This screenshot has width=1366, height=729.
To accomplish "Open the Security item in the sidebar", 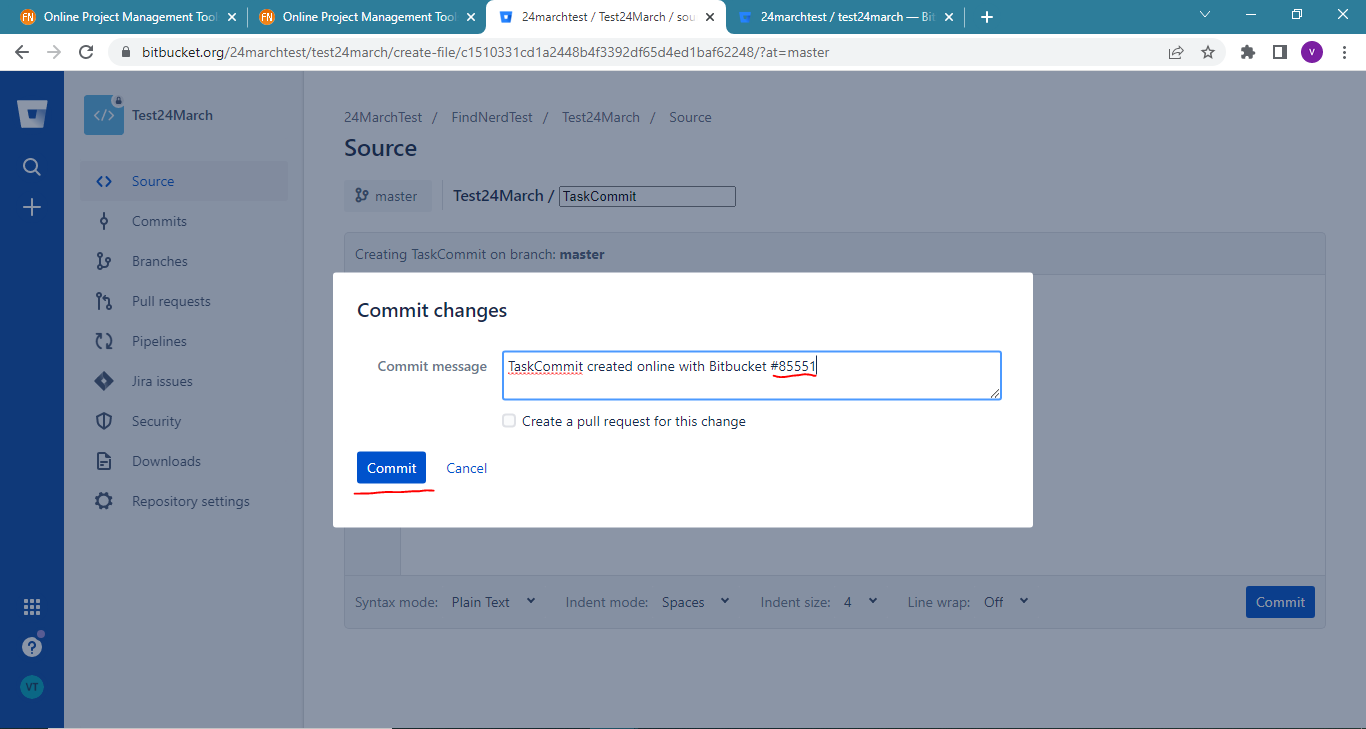I will click(184, 421).
